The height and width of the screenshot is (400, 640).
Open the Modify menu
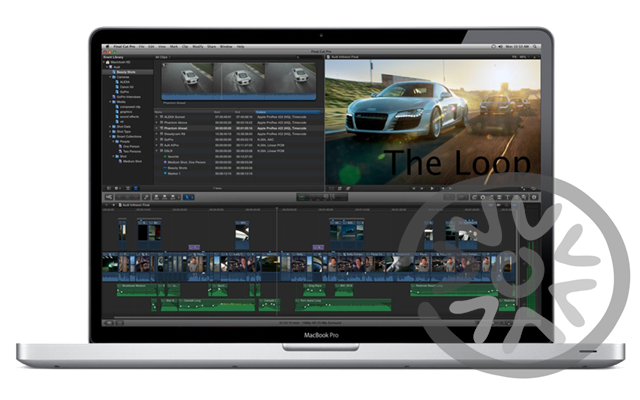(198, 47)
